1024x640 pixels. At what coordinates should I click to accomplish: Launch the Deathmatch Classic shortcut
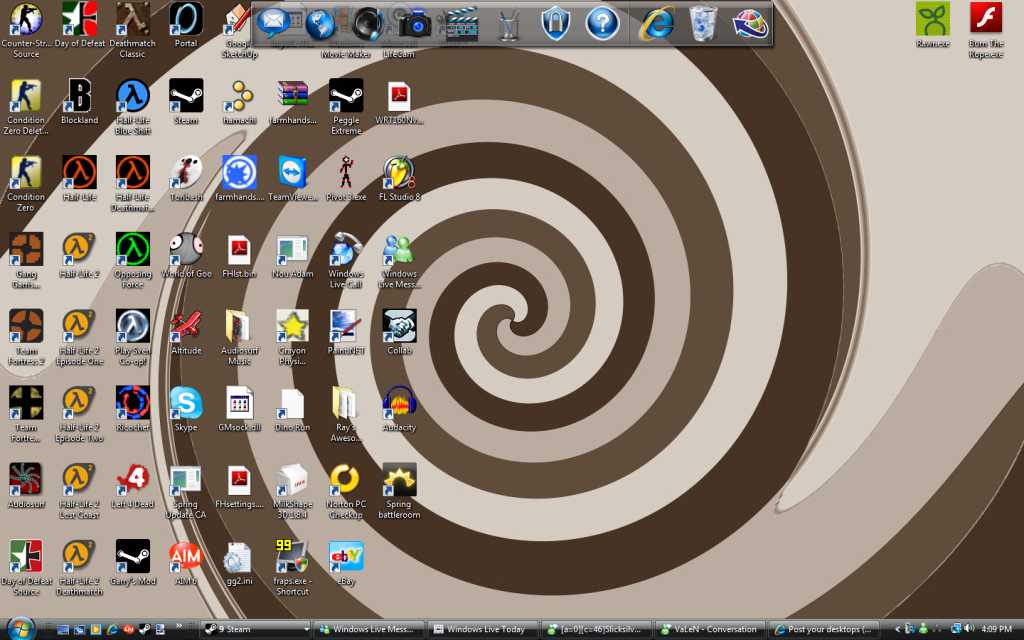pos(133,20)
